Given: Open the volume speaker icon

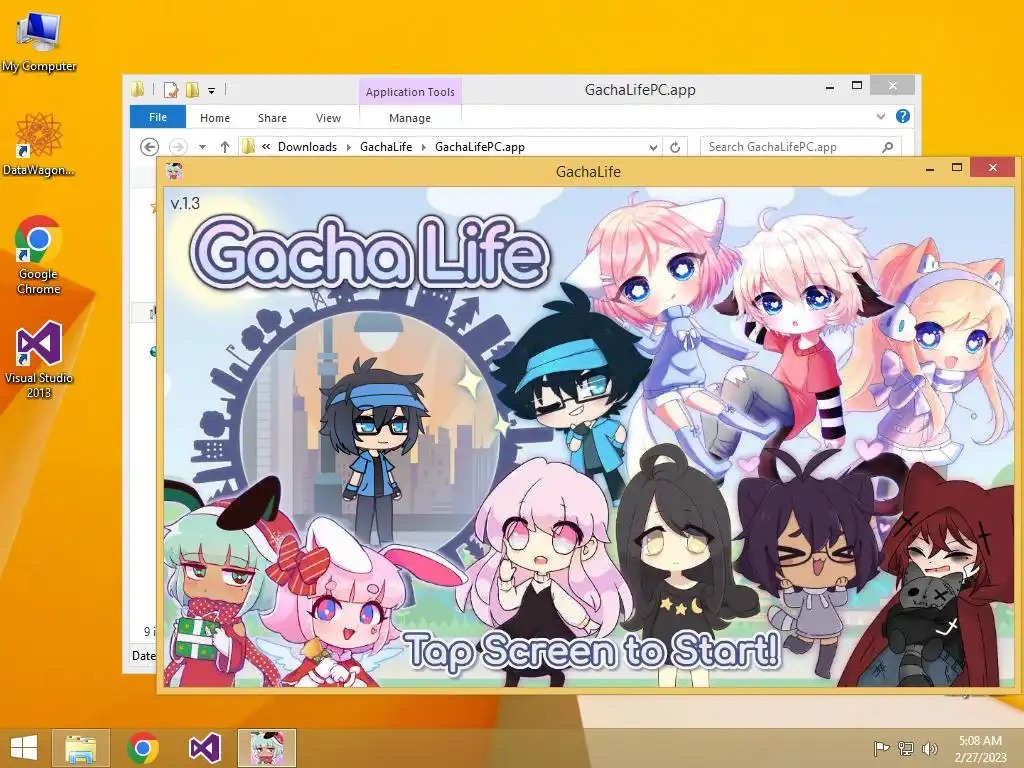Looking at the screenshot, I should [x=929, y=748].
